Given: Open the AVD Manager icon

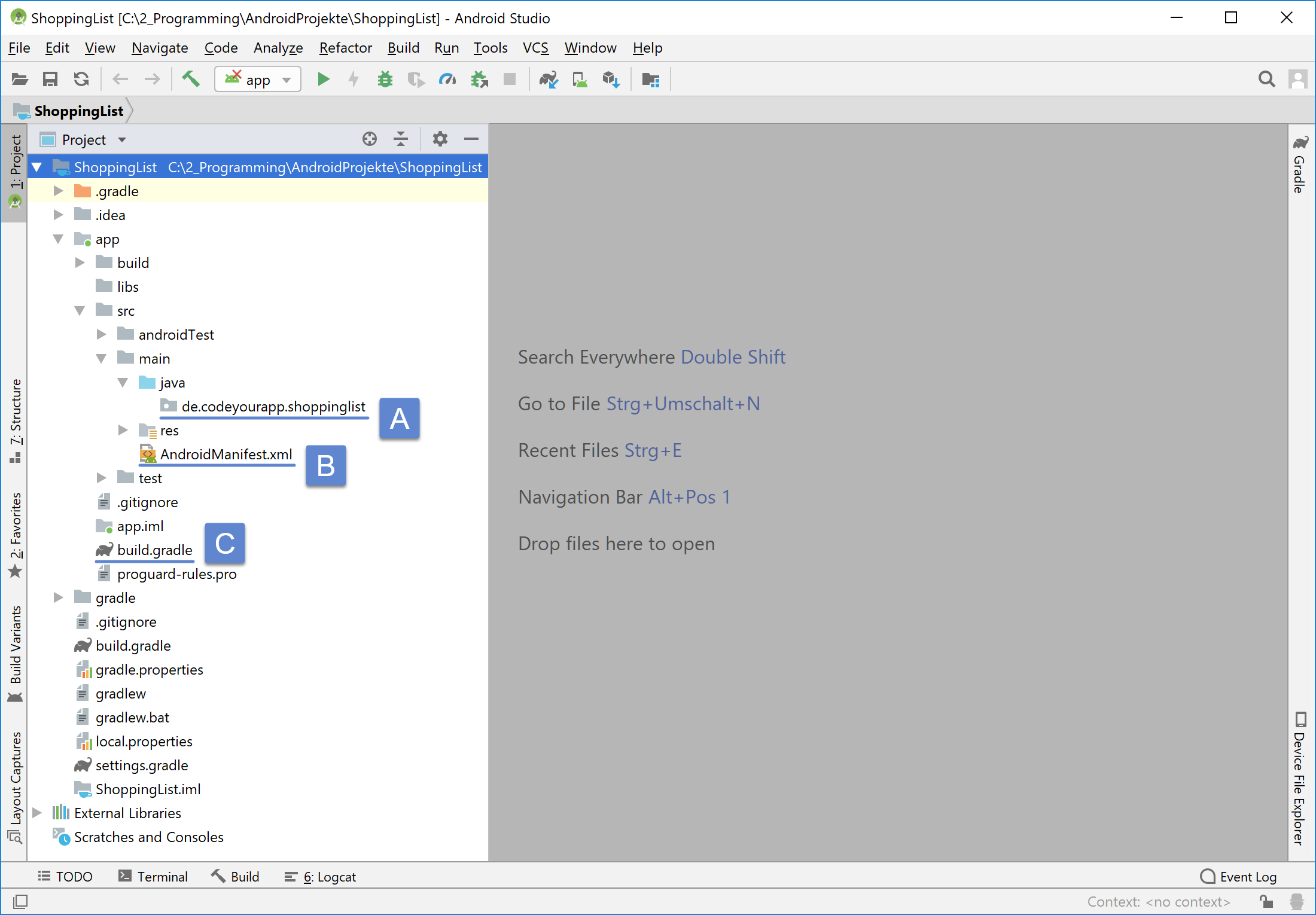Looking at the screenshot, I should [x=580, y=79].
